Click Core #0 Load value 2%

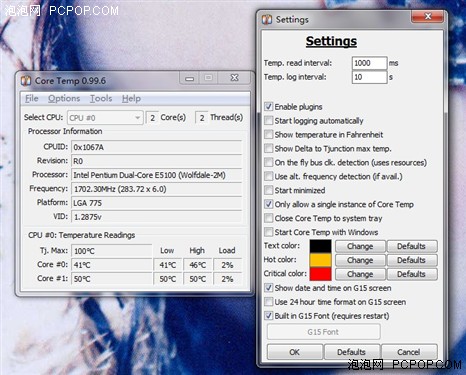pos(227,265)
